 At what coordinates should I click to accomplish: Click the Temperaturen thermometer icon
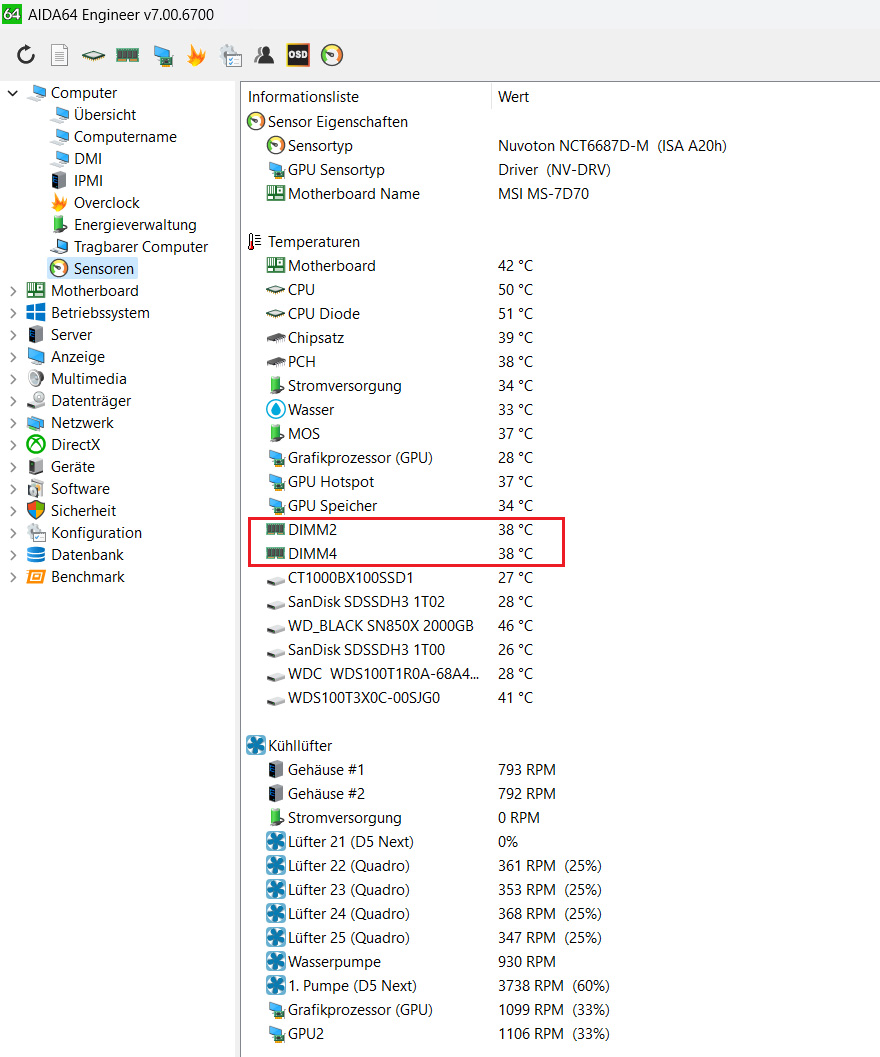click(x=255, y=241)
